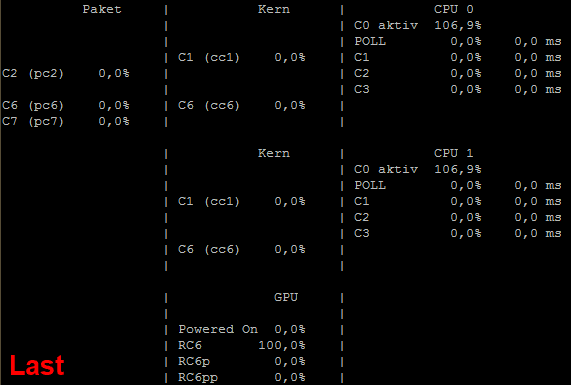Select the GPU section heading

coord(286,297)
